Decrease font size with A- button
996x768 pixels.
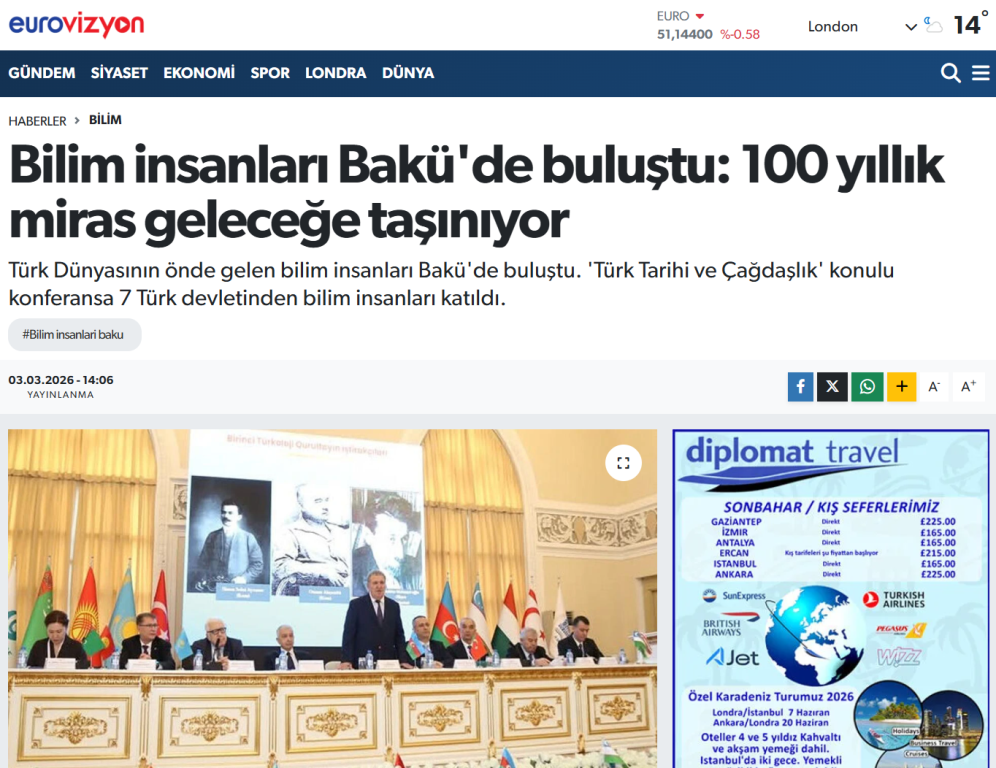coord(934,387)
